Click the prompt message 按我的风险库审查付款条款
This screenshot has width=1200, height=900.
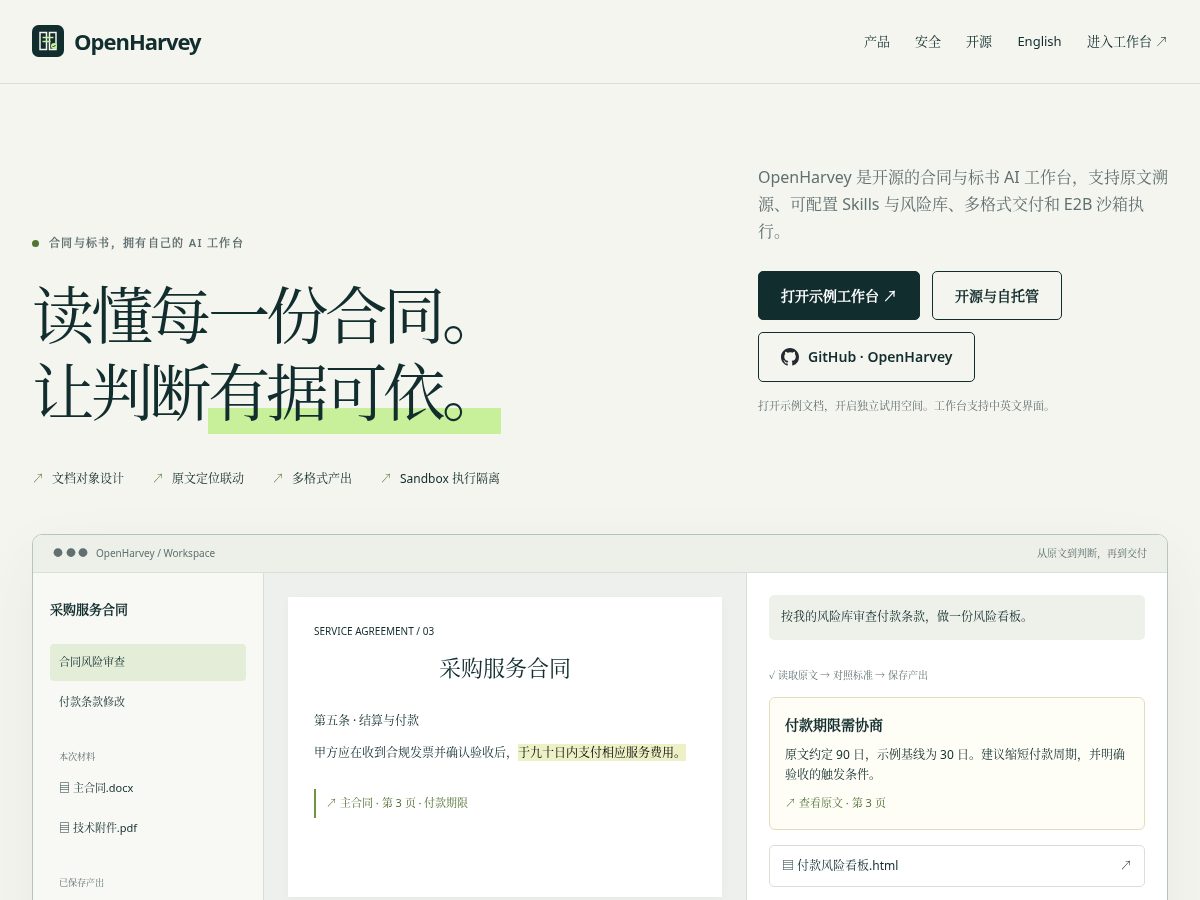tap(957, 617)
